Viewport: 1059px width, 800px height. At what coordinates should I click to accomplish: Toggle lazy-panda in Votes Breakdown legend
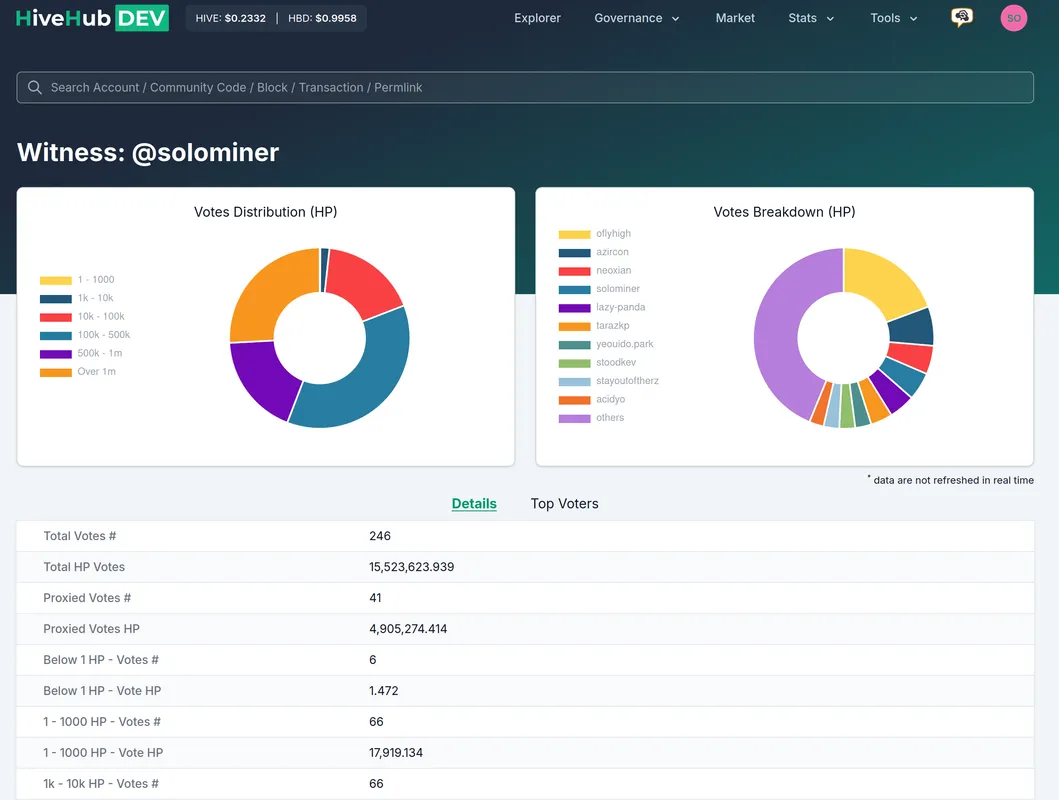tap(602, 307)
